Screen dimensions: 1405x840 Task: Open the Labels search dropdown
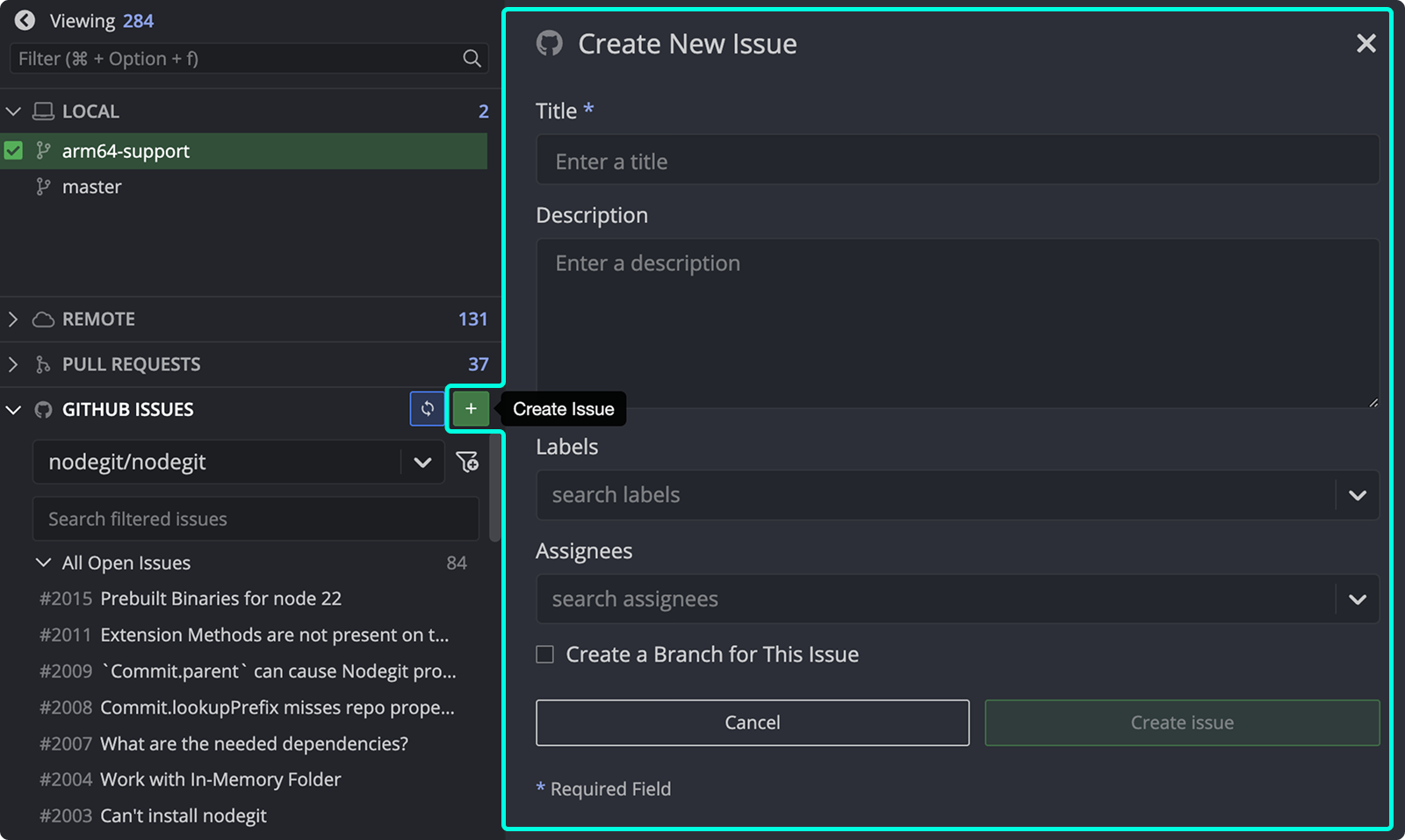pyautogui.click(x=1357, y=494)
